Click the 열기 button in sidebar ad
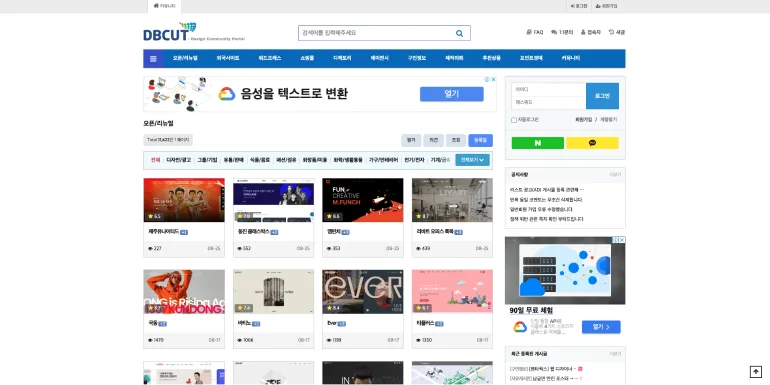770x385 pixels. [601, 327]
